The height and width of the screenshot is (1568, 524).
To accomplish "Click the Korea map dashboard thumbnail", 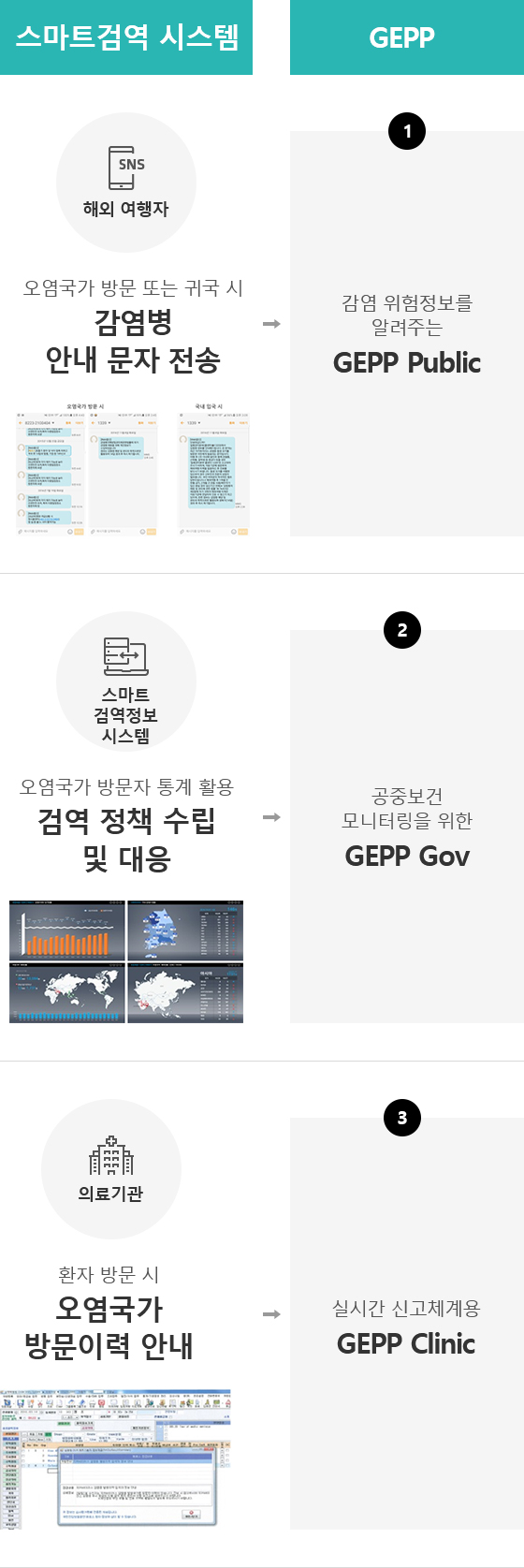I will (x=185, y=930).
